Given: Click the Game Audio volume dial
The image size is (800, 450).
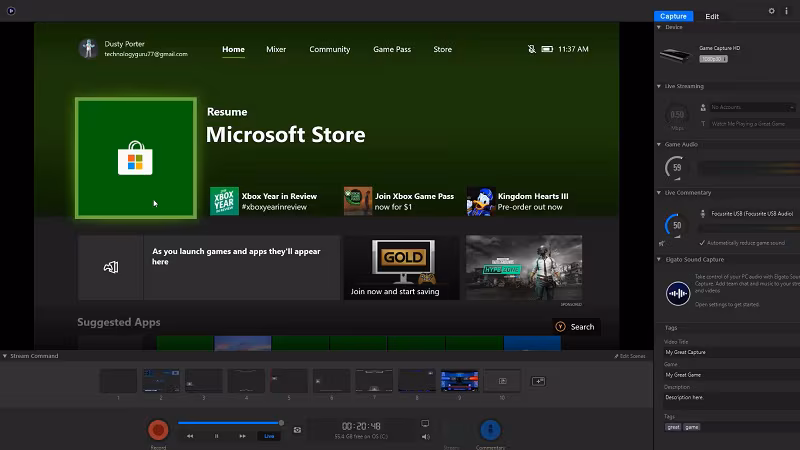Looking at the screenshot, I should pos(677,168).
